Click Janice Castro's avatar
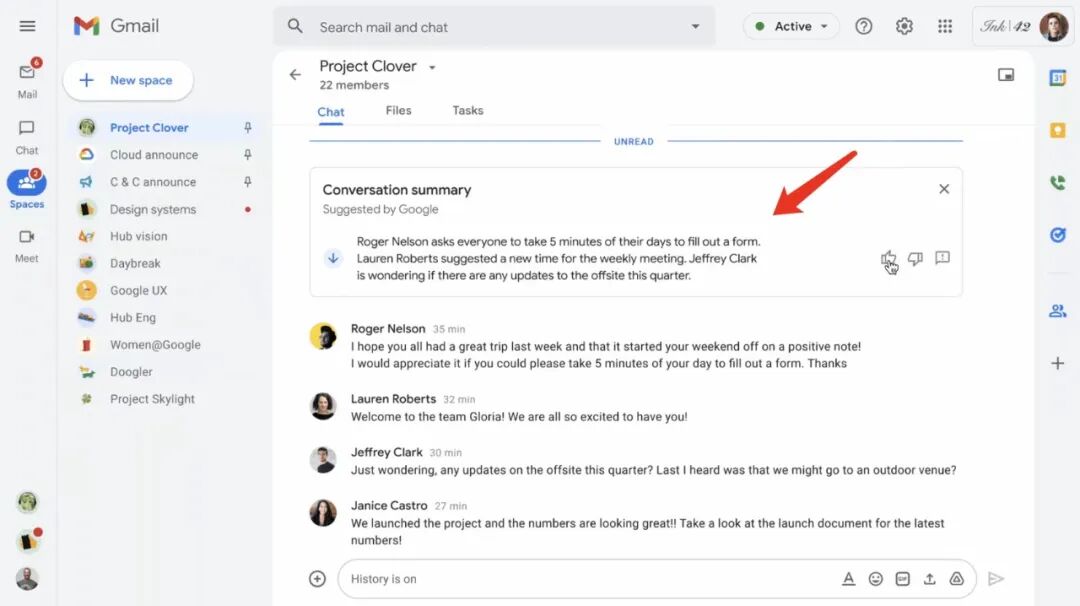 (322, 513)
